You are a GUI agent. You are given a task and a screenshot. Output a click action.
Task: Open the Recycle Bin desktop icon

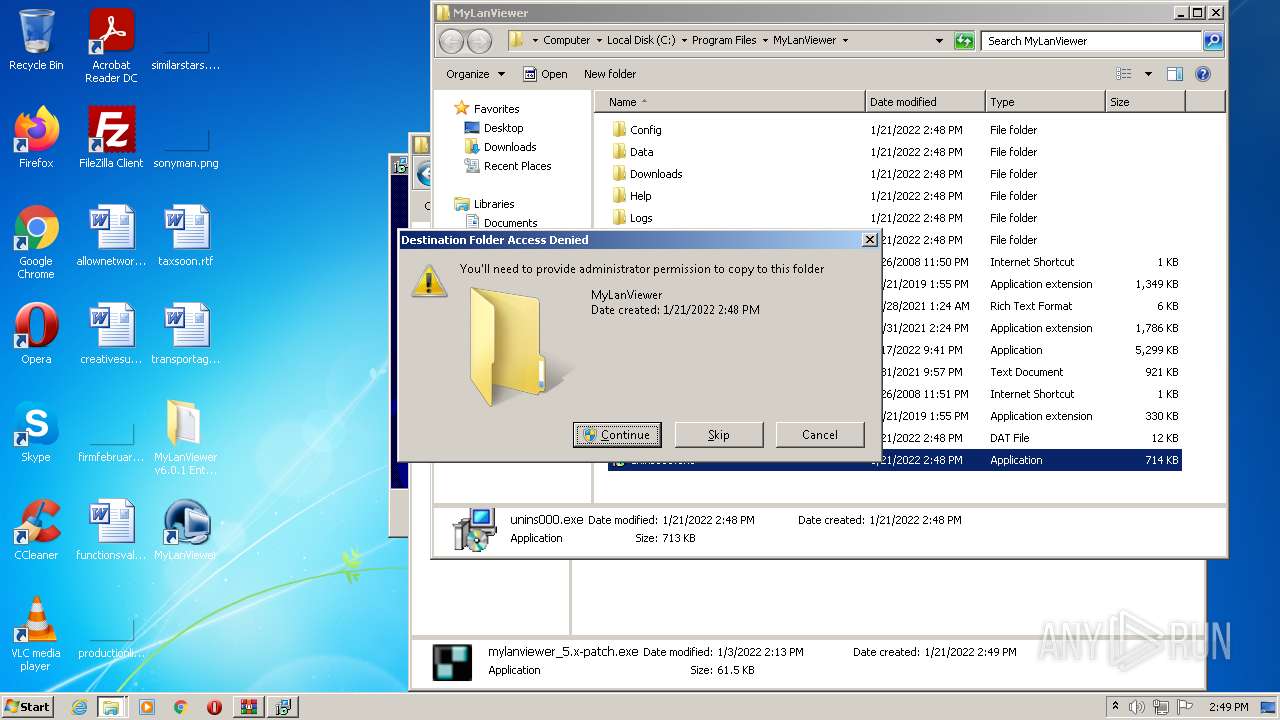pos(36,40)
